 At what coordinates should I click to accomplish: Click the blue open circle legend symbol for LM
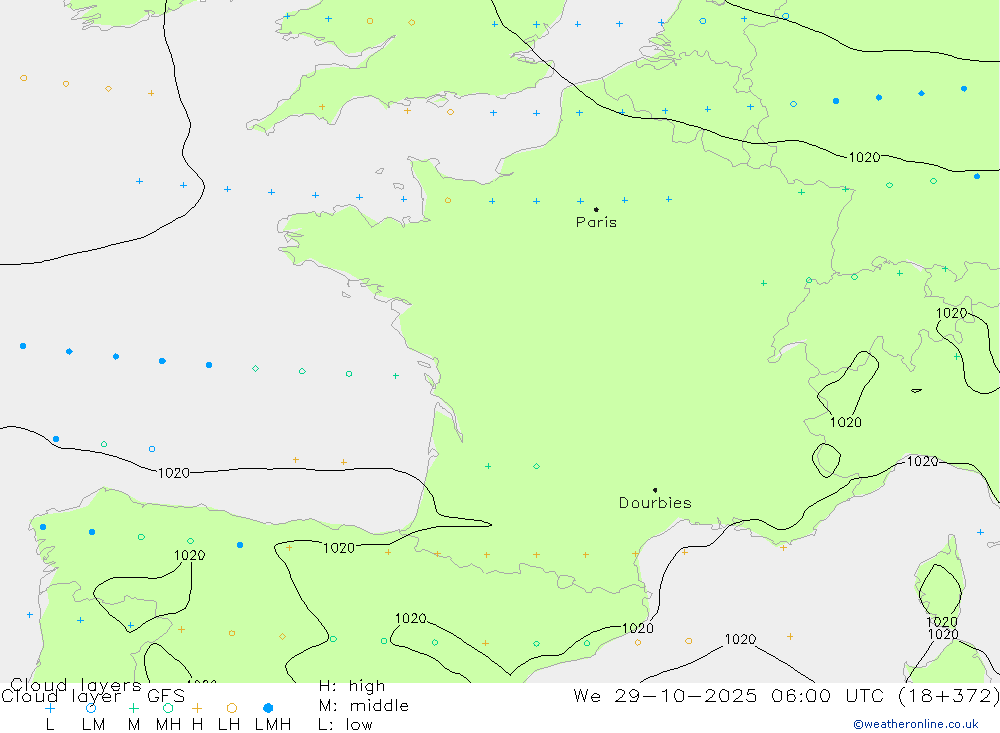point(91,708)
